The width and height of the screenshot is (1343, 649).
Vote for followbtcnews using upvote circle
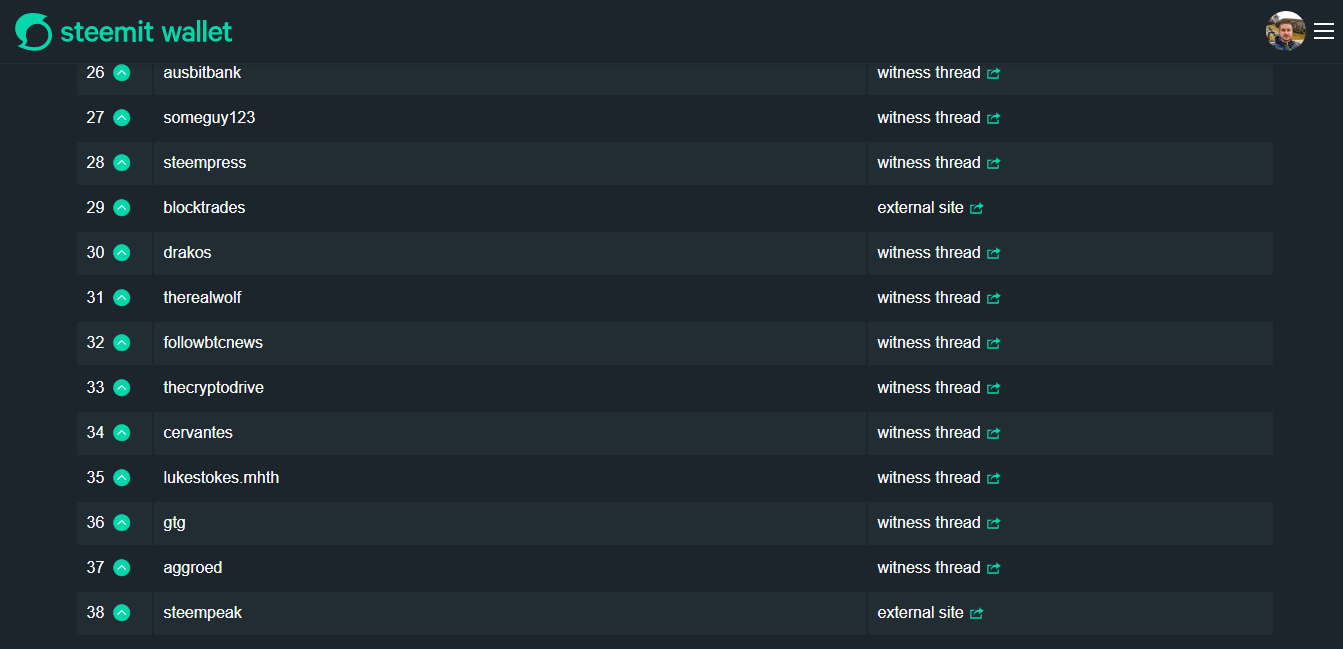[122, 343]
